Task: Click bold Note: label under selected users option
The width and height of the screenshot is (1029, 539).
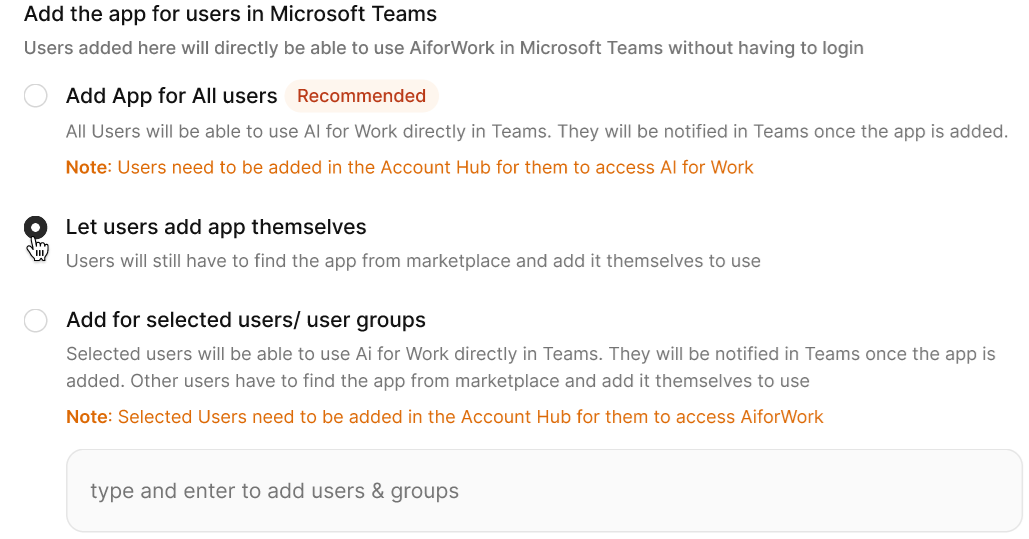Action: pyautogui.click(x=89, y=417)
